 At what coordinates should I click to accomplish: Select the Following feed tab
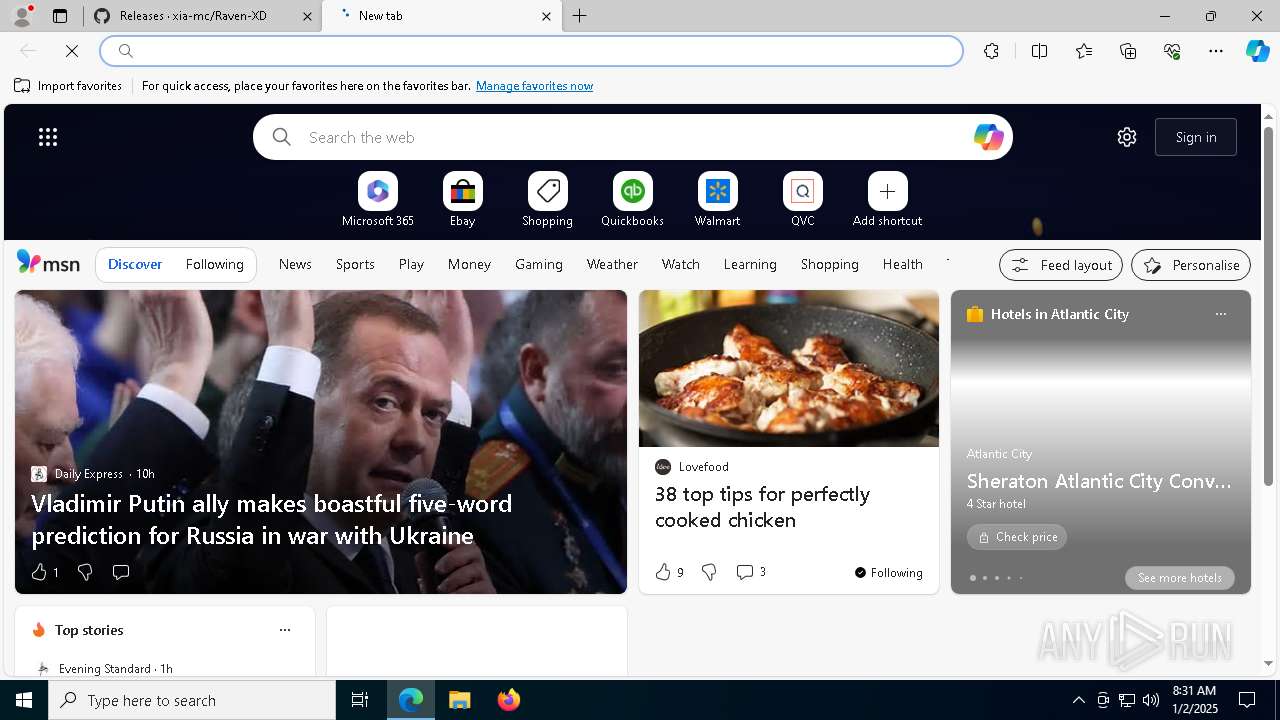click(x=215, y=264)
